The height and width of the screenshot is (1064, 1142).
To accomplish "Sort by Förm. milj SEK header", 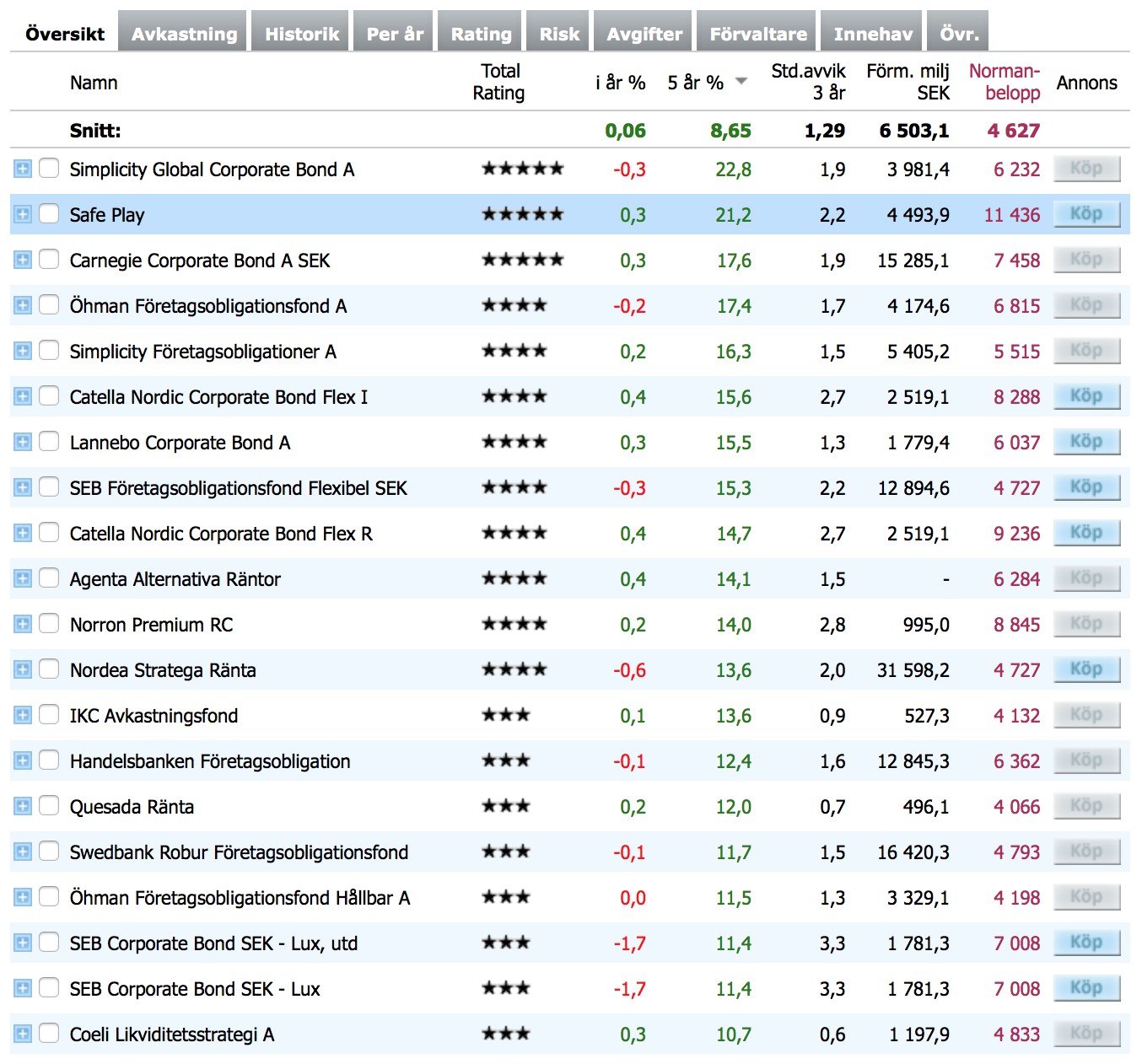I will (x=908, y=82).
